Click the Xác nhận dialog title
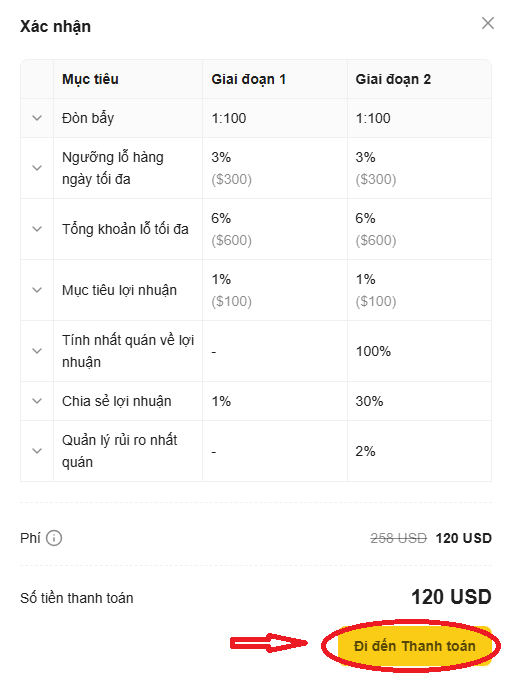 (56, 26)
